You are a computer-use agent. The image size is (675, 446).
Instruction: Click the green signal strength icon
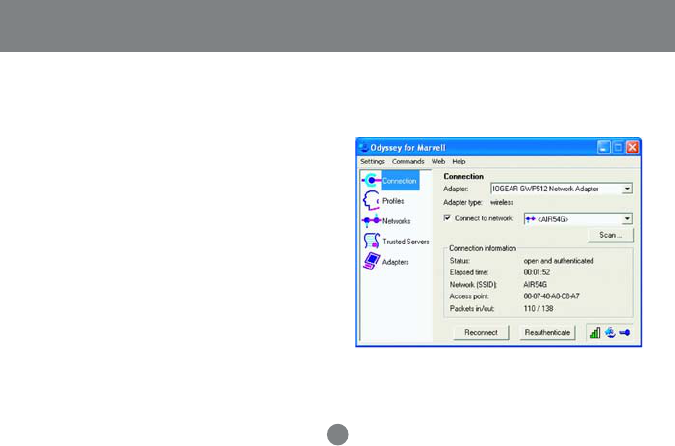[595, 332]
